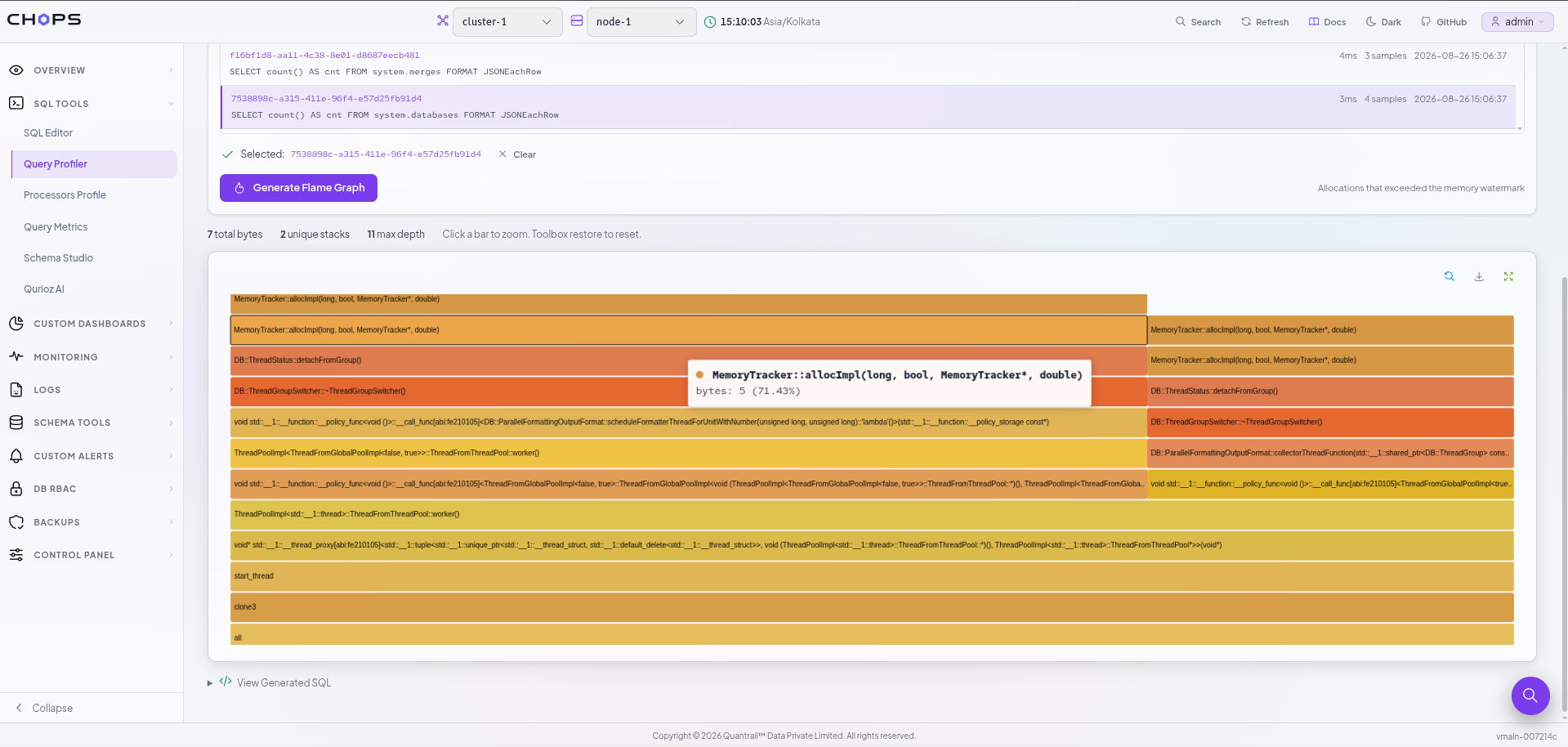The image size is (1568, 747).
Task: Click the DB RBAC lock icon
Action: pyautogui.click(x=16, y=489)
